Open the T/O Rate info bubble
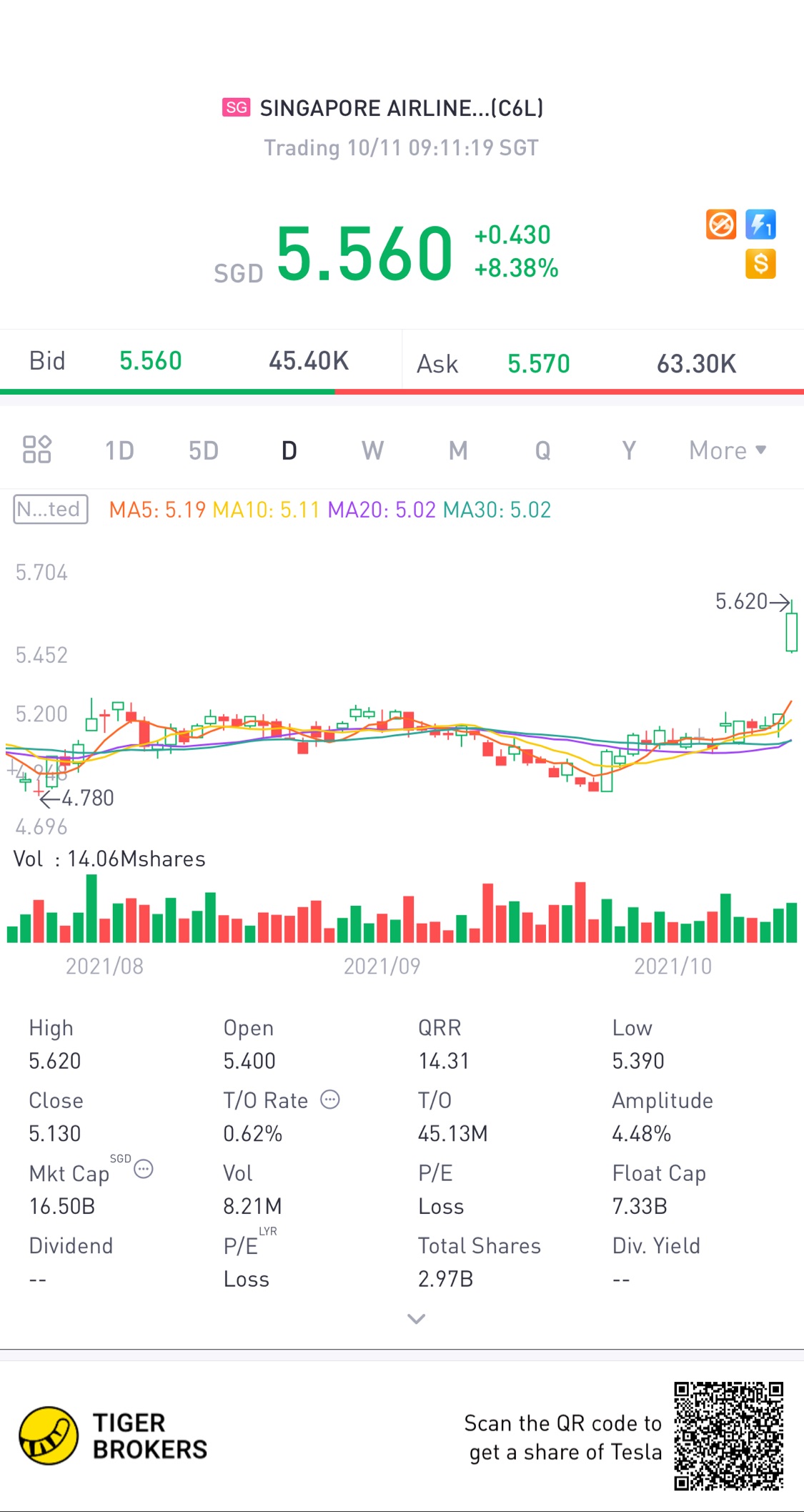The height and width of the screenshot is (1512, 804). (x=330, y=1100)
